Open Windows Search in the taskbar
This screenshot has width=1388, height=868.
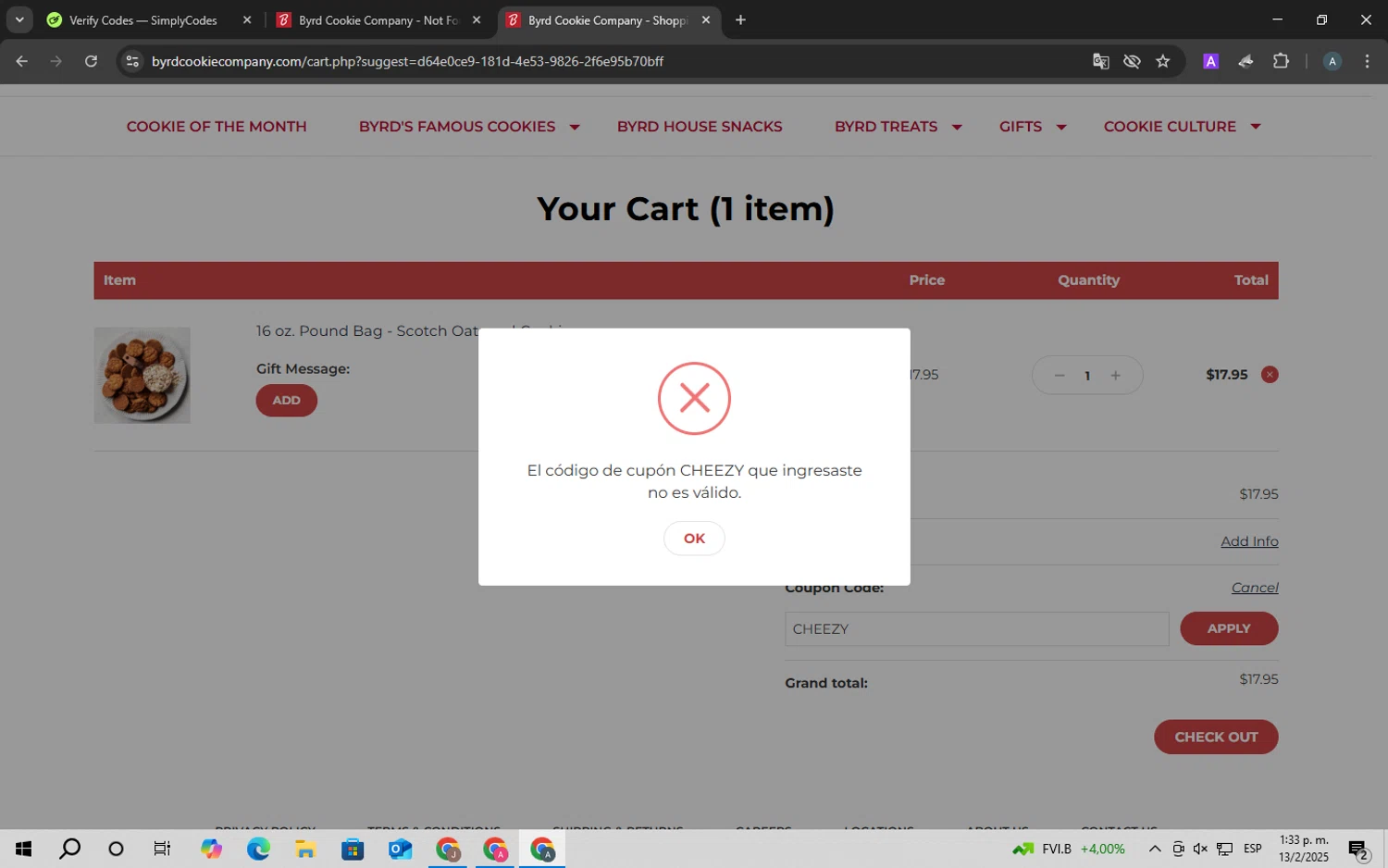click(x=69, y=849)
